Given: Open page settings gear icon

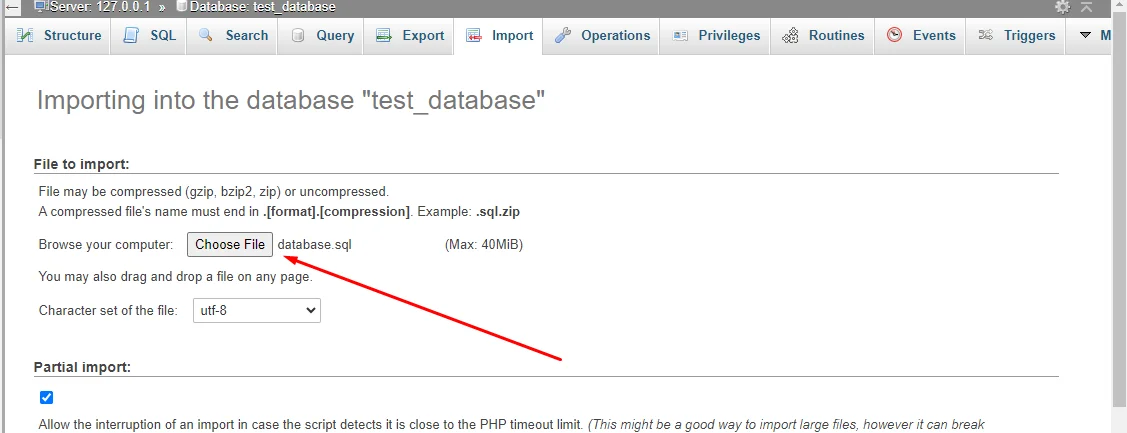Looking at the screenshot, I should pyautogui.click(x=1062, y=6).
